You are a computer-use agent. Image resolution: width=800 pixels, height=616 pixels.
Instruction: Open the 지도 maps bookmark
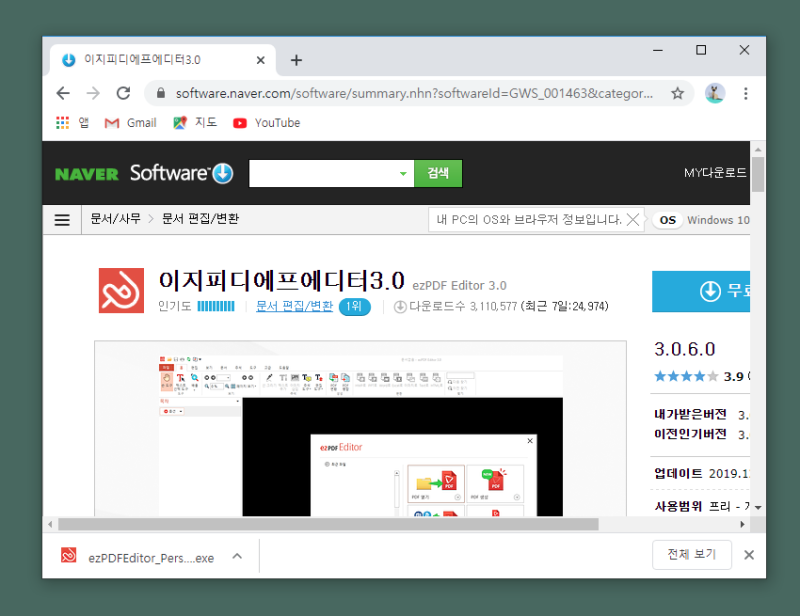195,122
